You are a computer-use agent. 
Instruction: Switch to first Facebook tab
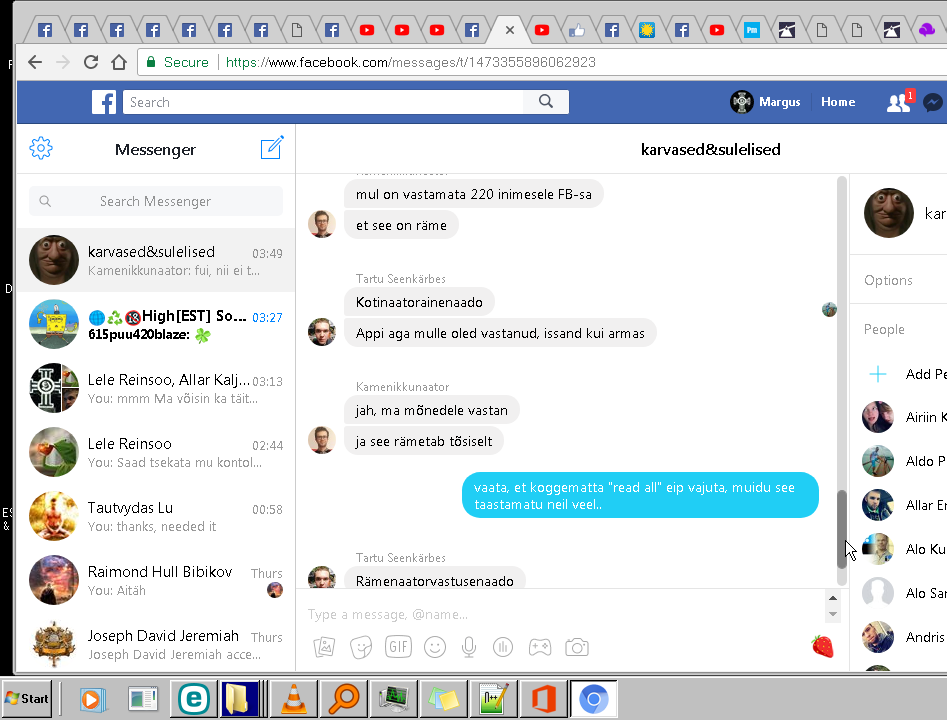coord(45,30)
